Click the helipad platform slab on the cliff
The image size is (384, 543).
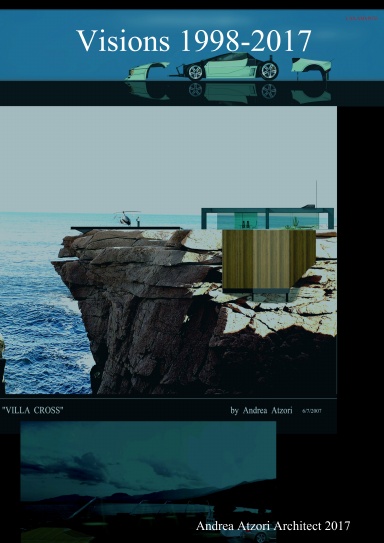tap(126, 228)
